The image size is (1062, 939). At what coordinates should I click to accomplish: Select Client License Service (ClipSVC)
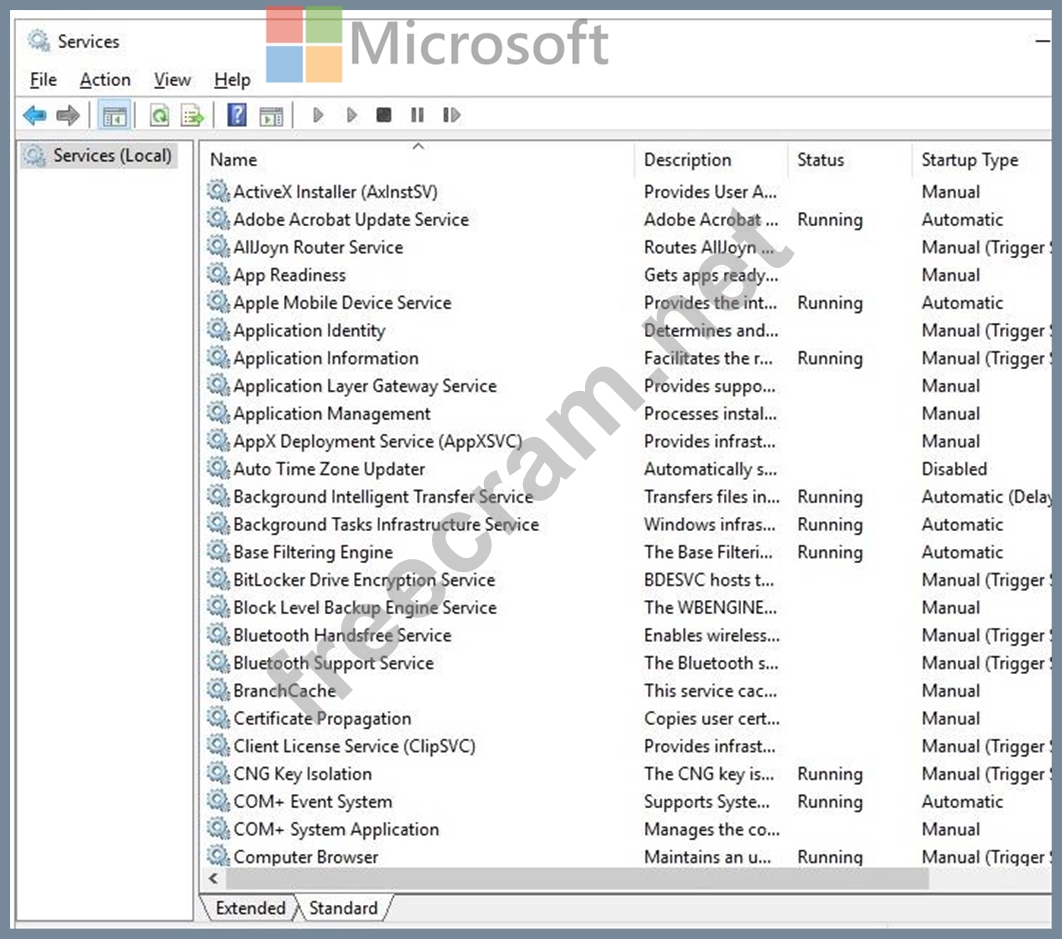point(354,747)
